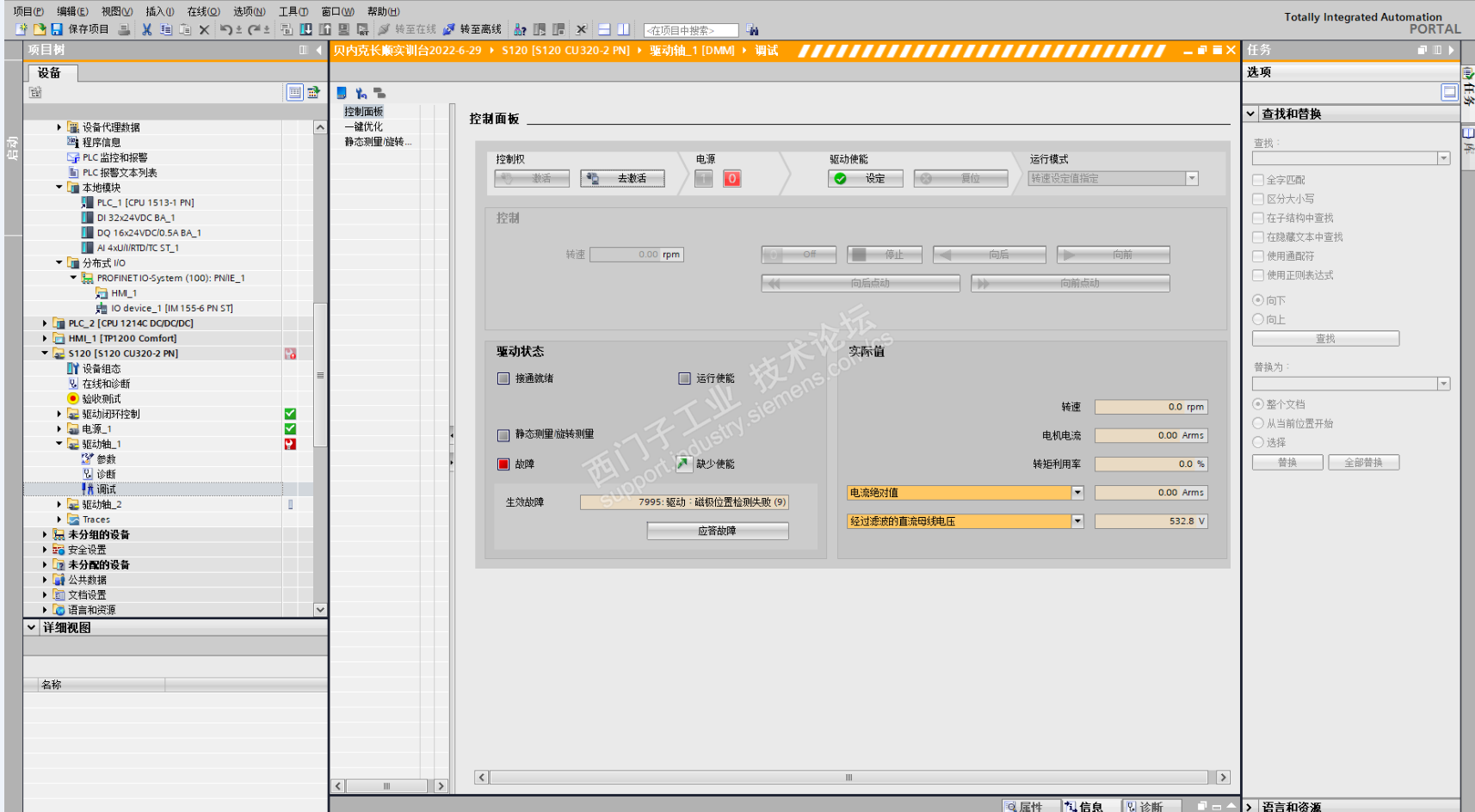
Task: Click the print icon in toolbar
Action: tap(124, 29)
